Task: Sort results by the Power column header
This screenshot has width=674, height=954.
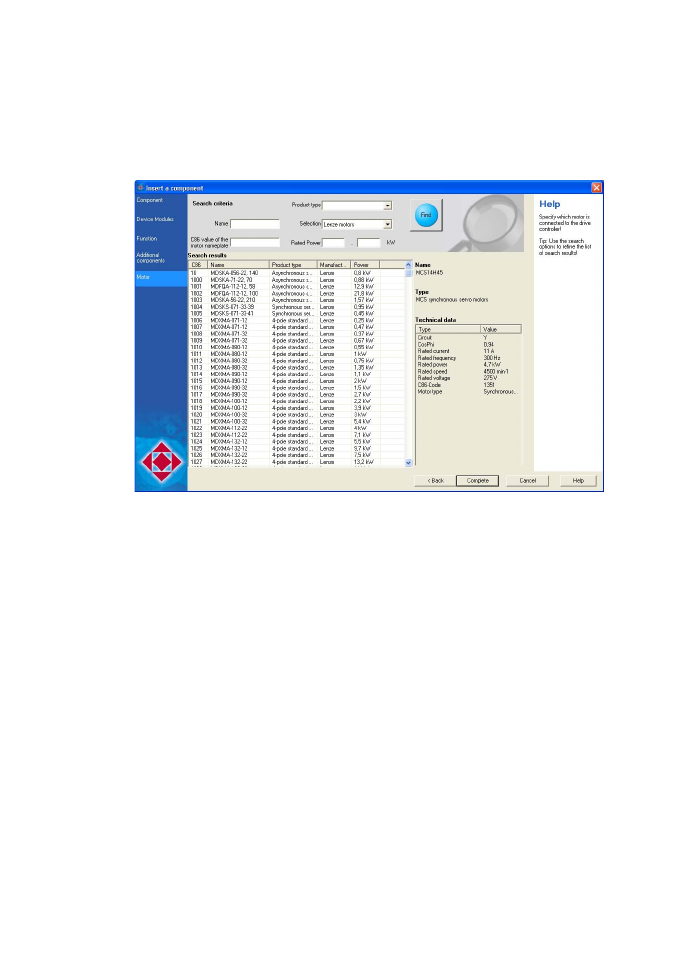Action: tap(365, 265)
